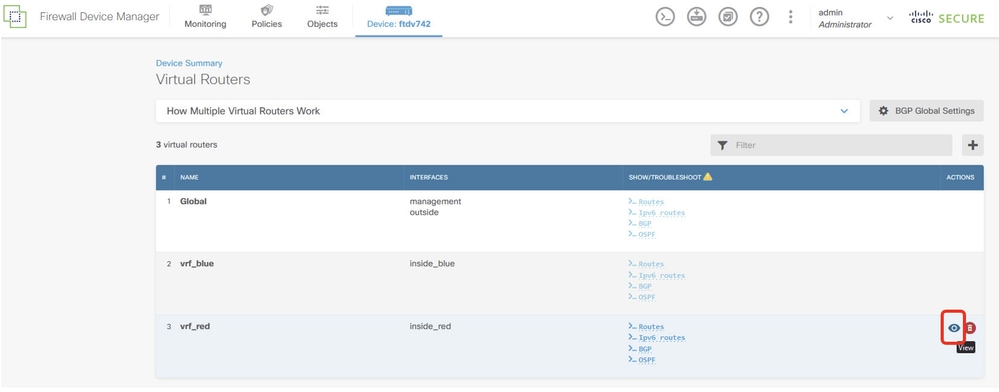Click the management interface text
The image size is (999, 392).
point(435,201)
